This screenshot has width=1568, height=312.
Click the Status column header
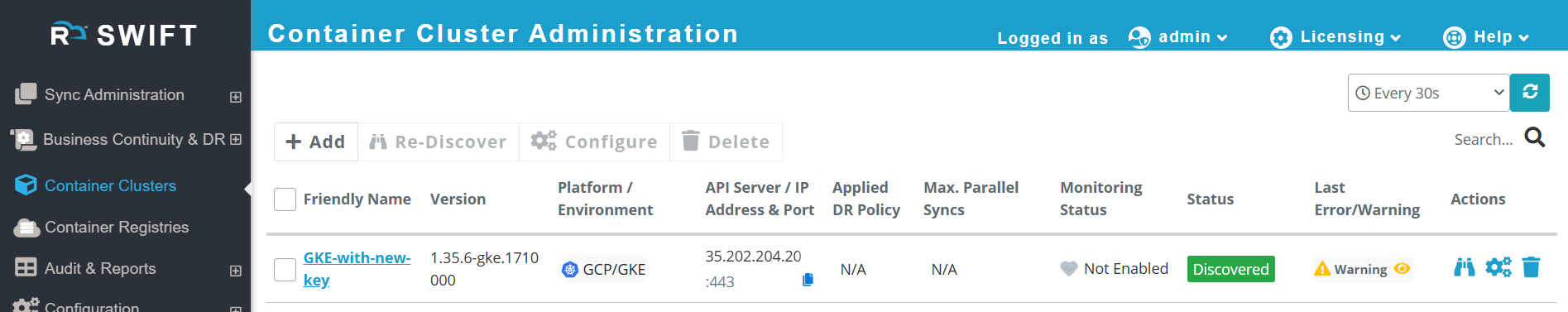1210,199
